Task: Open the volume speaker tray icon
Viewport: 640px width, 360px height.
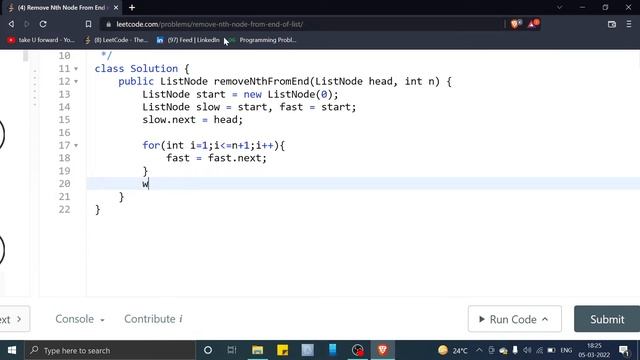Action: pos(527,350)
